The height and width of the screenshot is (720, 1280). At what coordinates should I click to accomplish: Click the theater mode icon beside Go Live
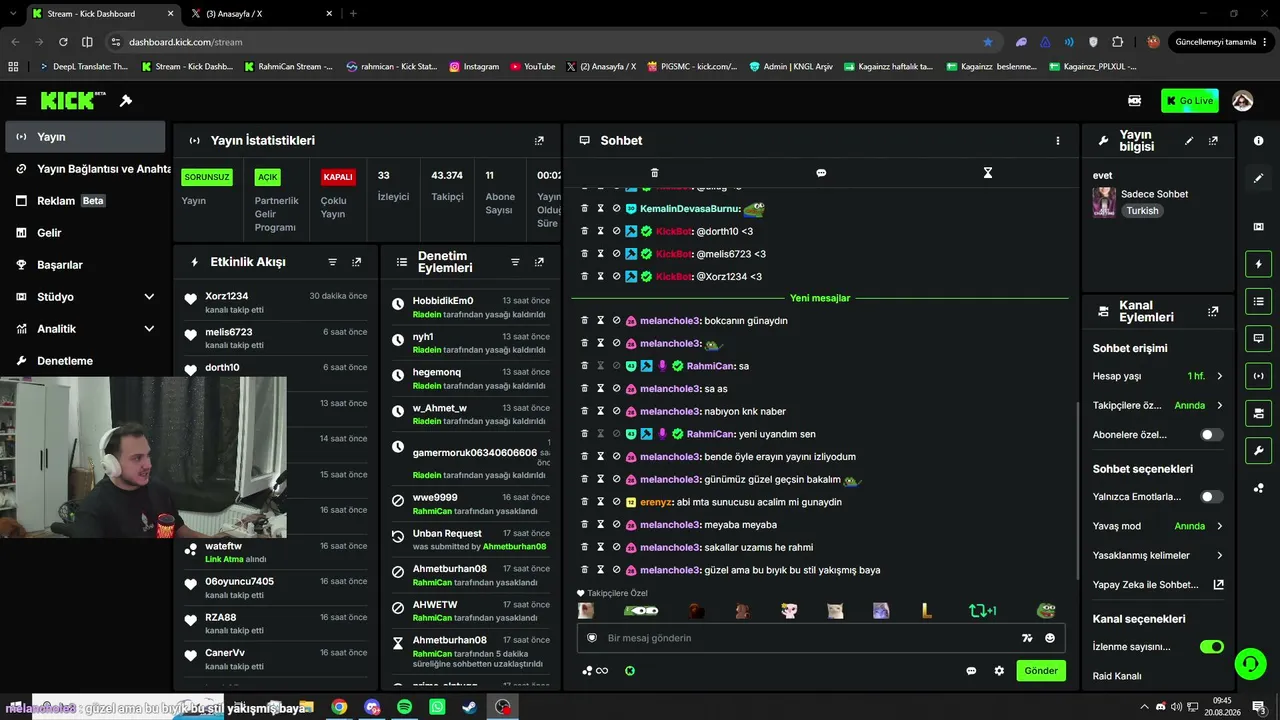coord(1134,101)
